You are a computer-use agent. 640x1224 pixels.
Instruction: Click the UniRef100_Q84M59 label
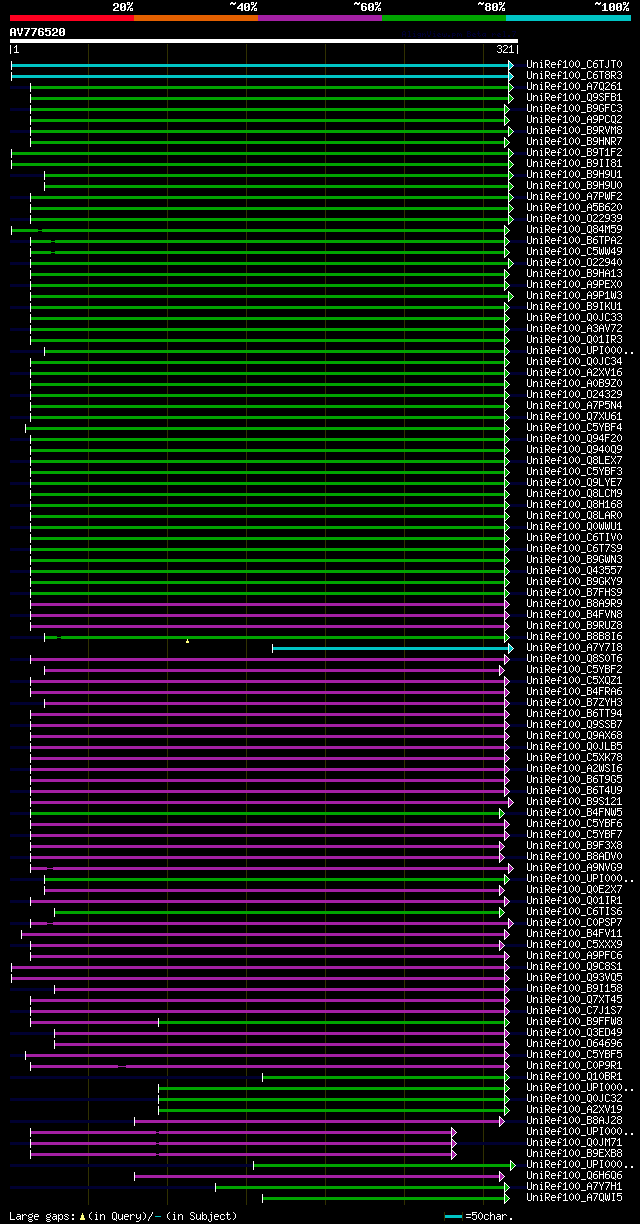pyautogui.click(x=574, y=230)
